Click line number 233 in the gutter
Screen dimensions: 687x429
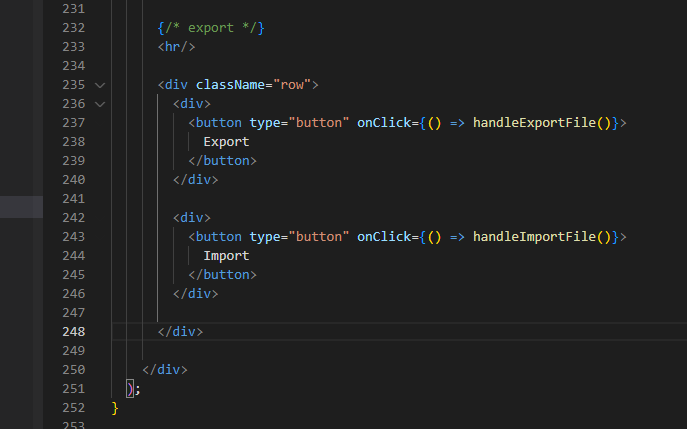tap(74, 46)
